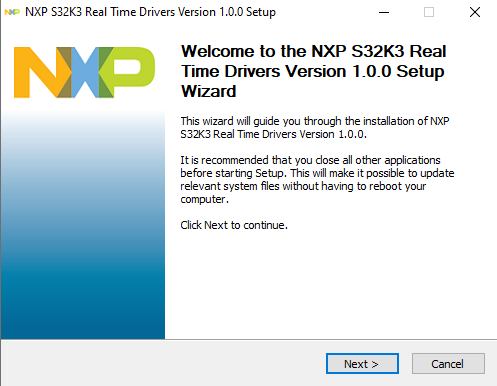Click the window title 'NXP S32K3 Real Time Drivers'

(150, 12)
